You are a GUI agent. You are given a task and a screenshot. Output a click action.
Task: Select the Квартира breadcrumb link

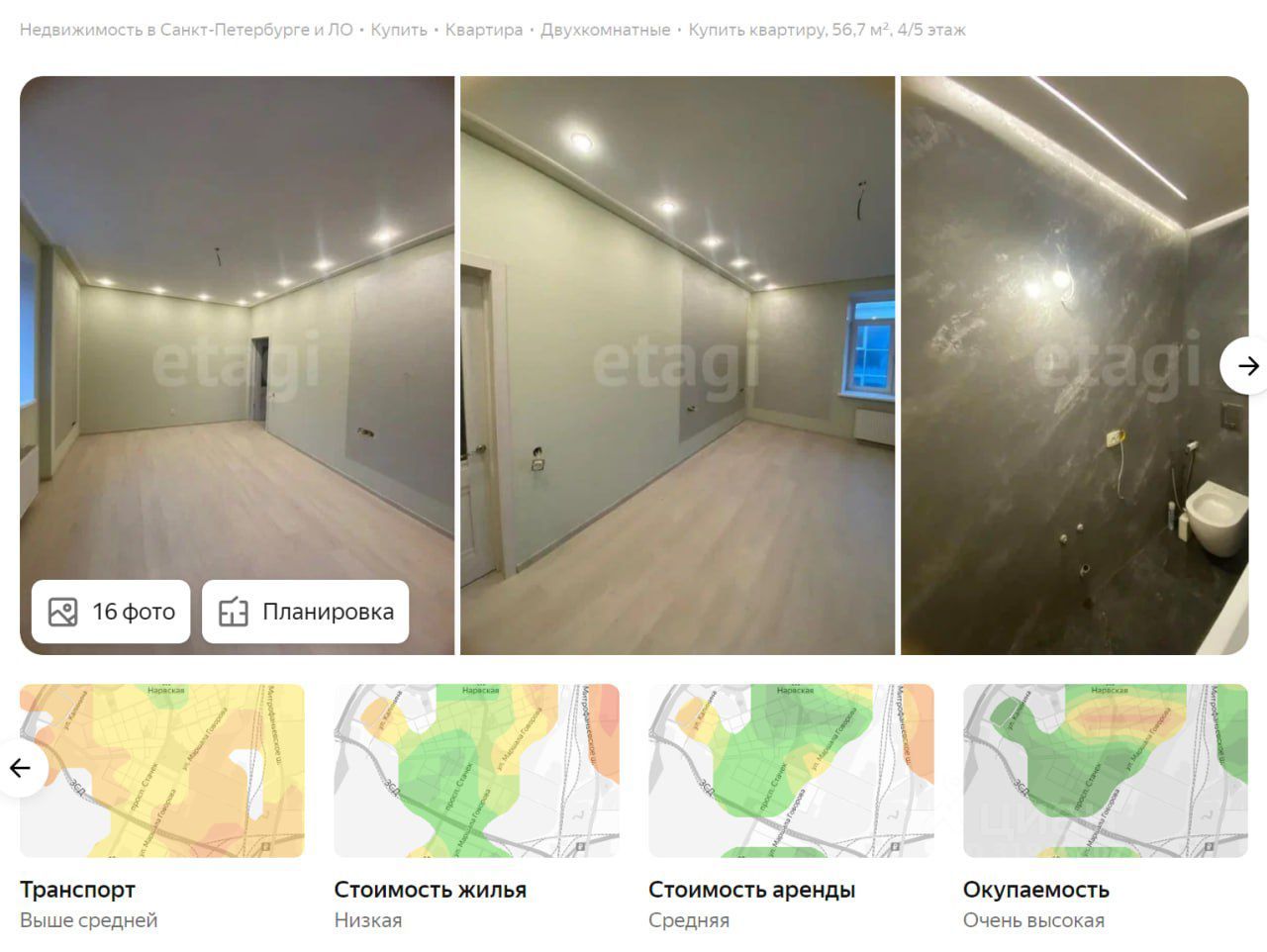click(x=484, y=30)
